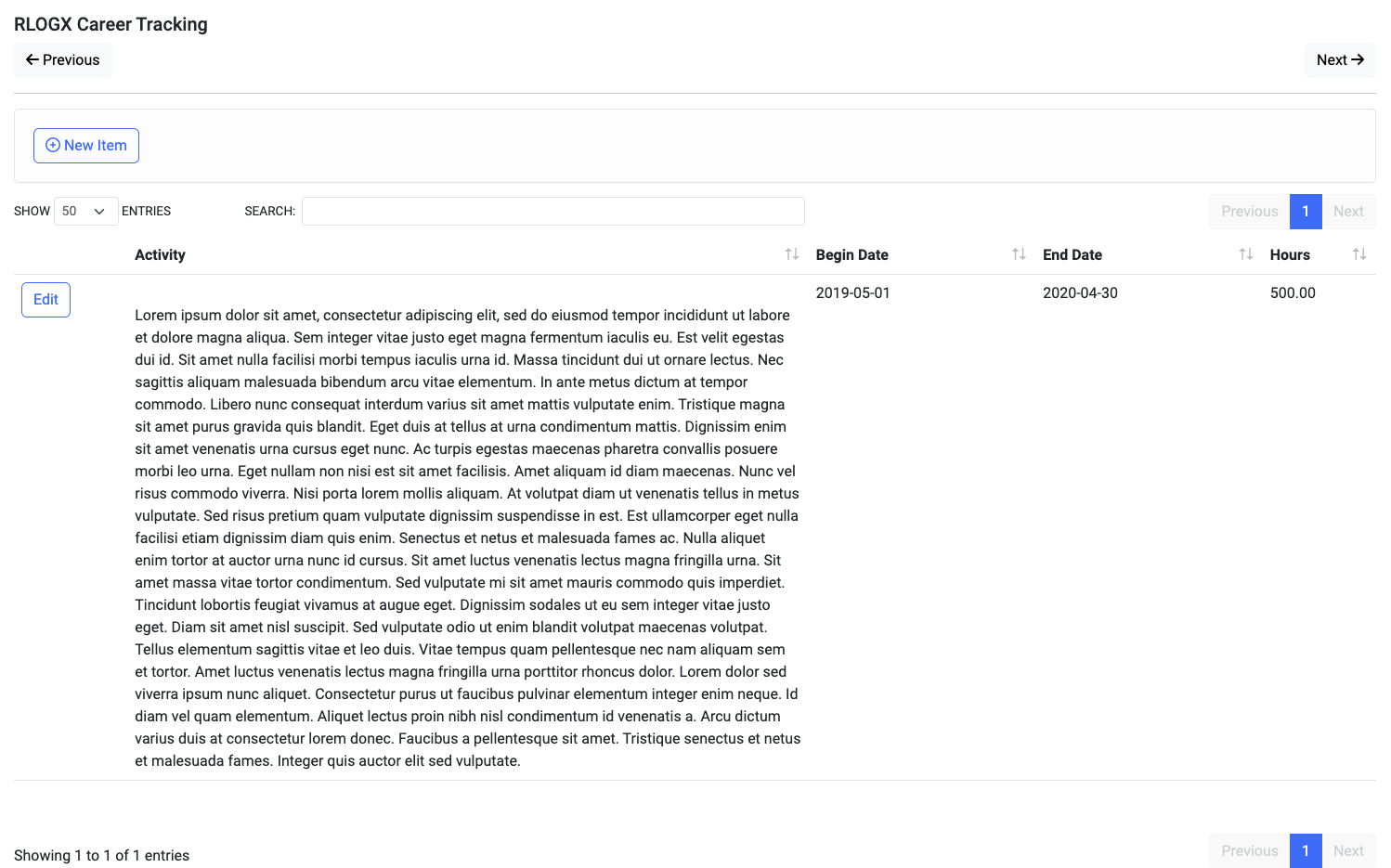Sort the table by the Hours arrows icon
1391x868 pixels.
[x=1358, y=254]
